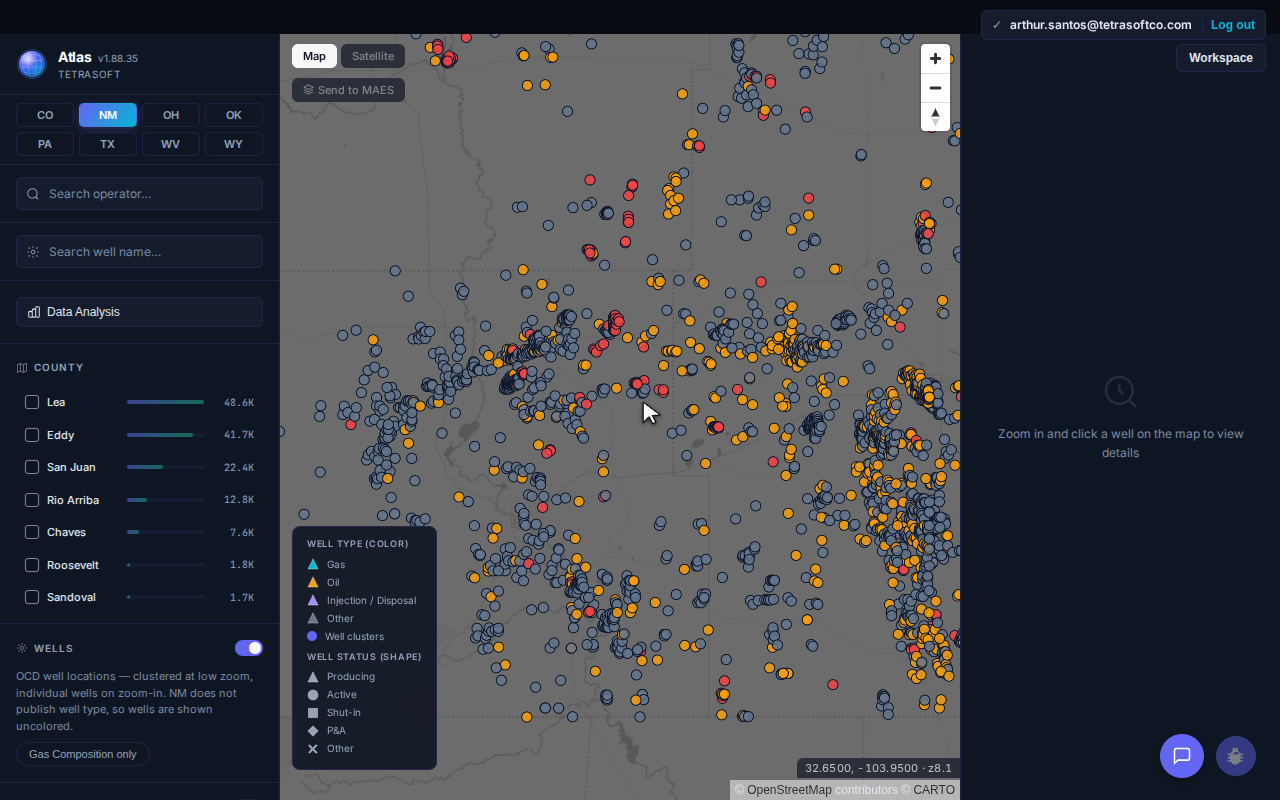Click the magnifier icon in operator search
This screenshot has width=1280, height=800.
coord(33,194)
